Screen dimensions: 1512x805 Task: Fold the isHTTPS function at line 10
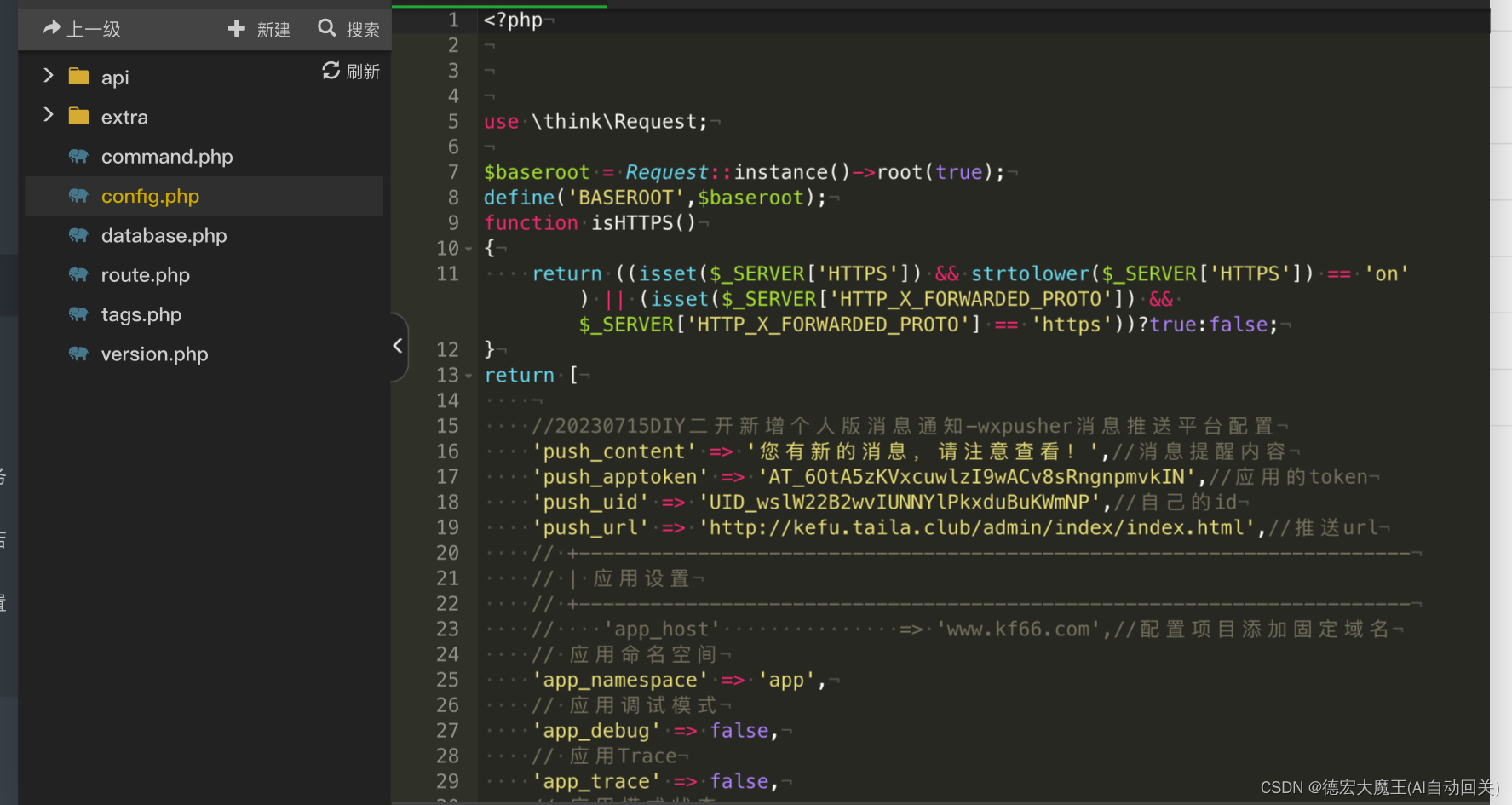469,249
